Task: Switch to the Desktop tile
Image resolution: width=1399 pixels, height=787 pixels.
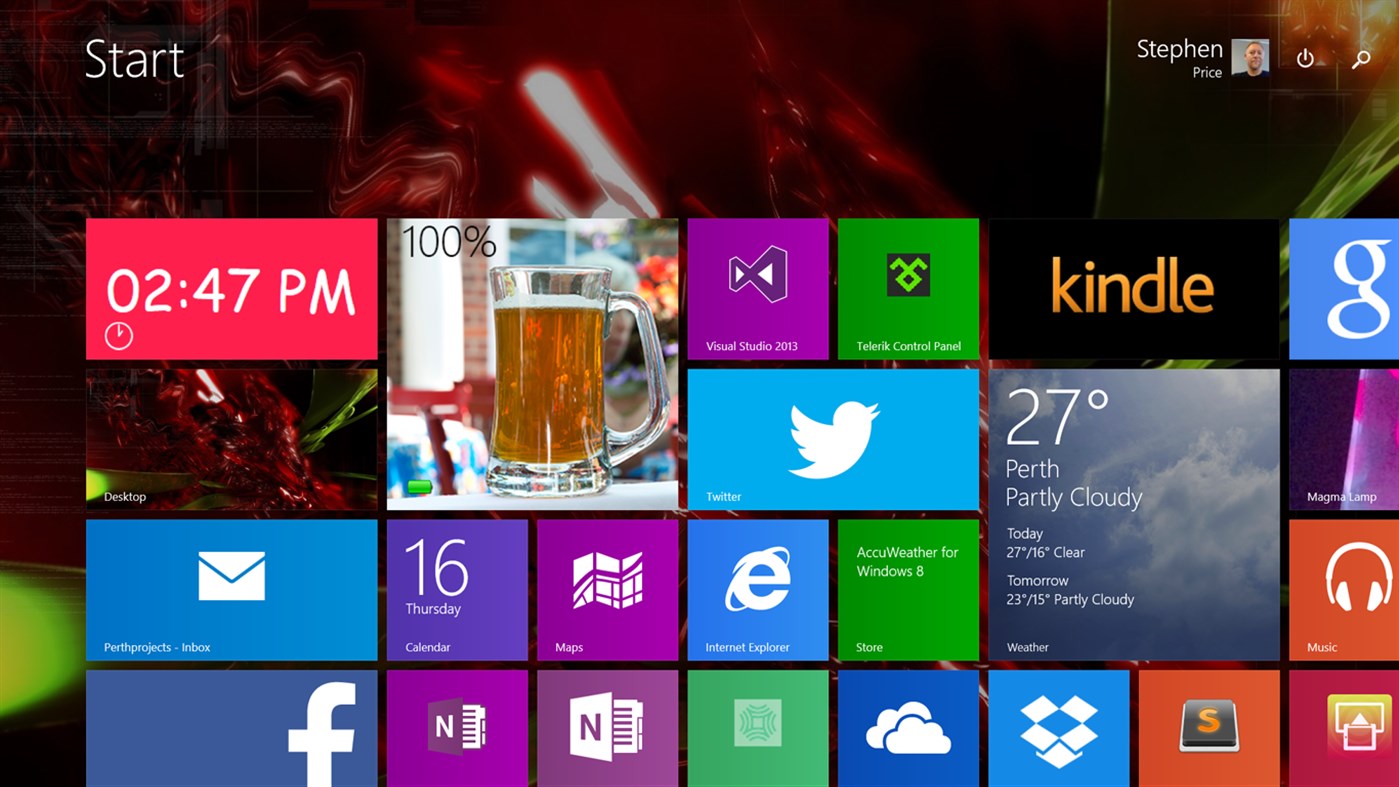Action: [x=231, y=438]
